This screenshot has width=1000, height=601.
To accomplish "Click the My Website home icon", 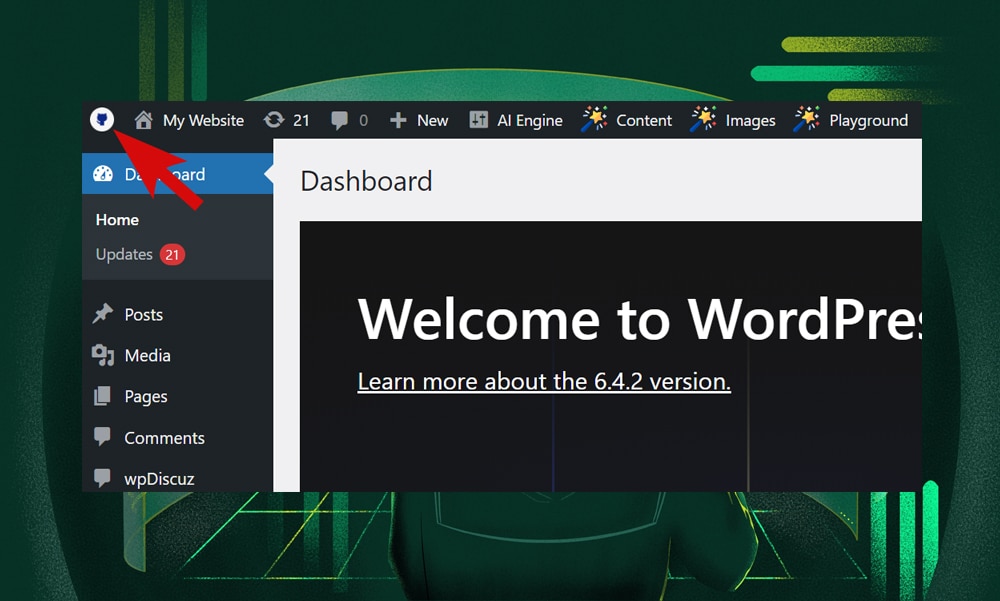I will point(143,120).
